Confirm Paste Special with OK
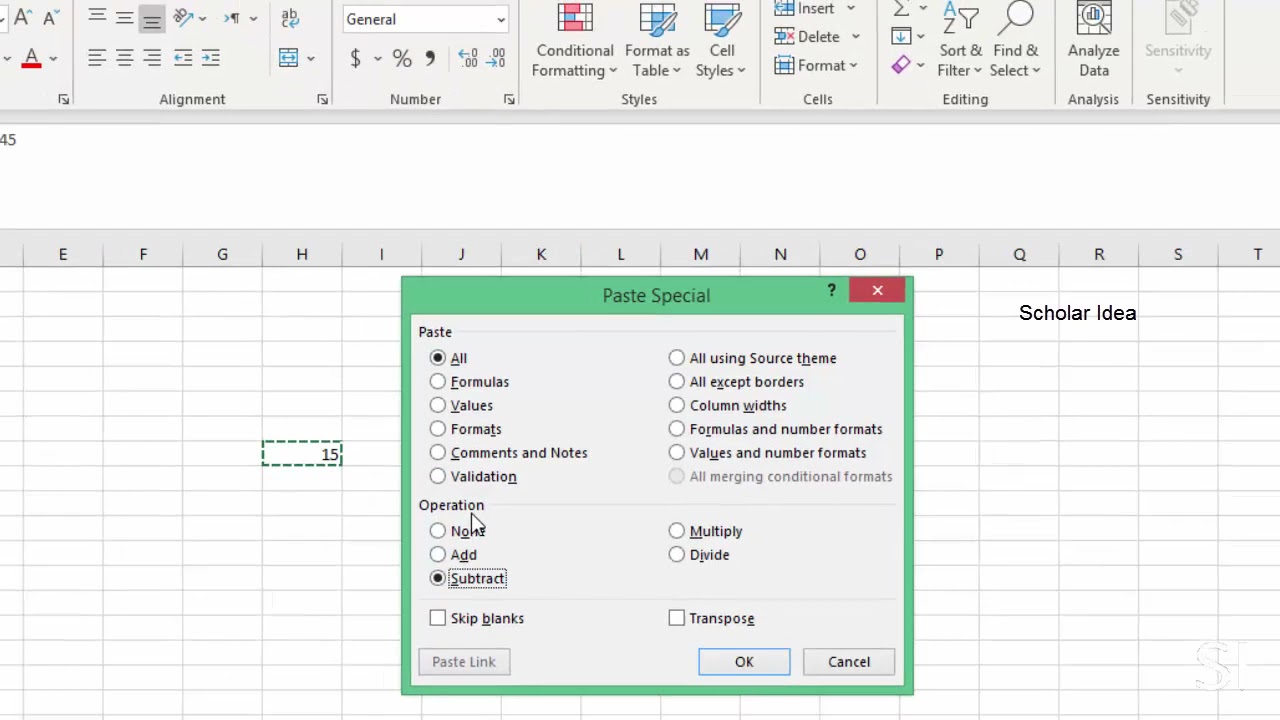This screenshot has width=1280, height=720. pyautogui.click(x=744, y=662)
